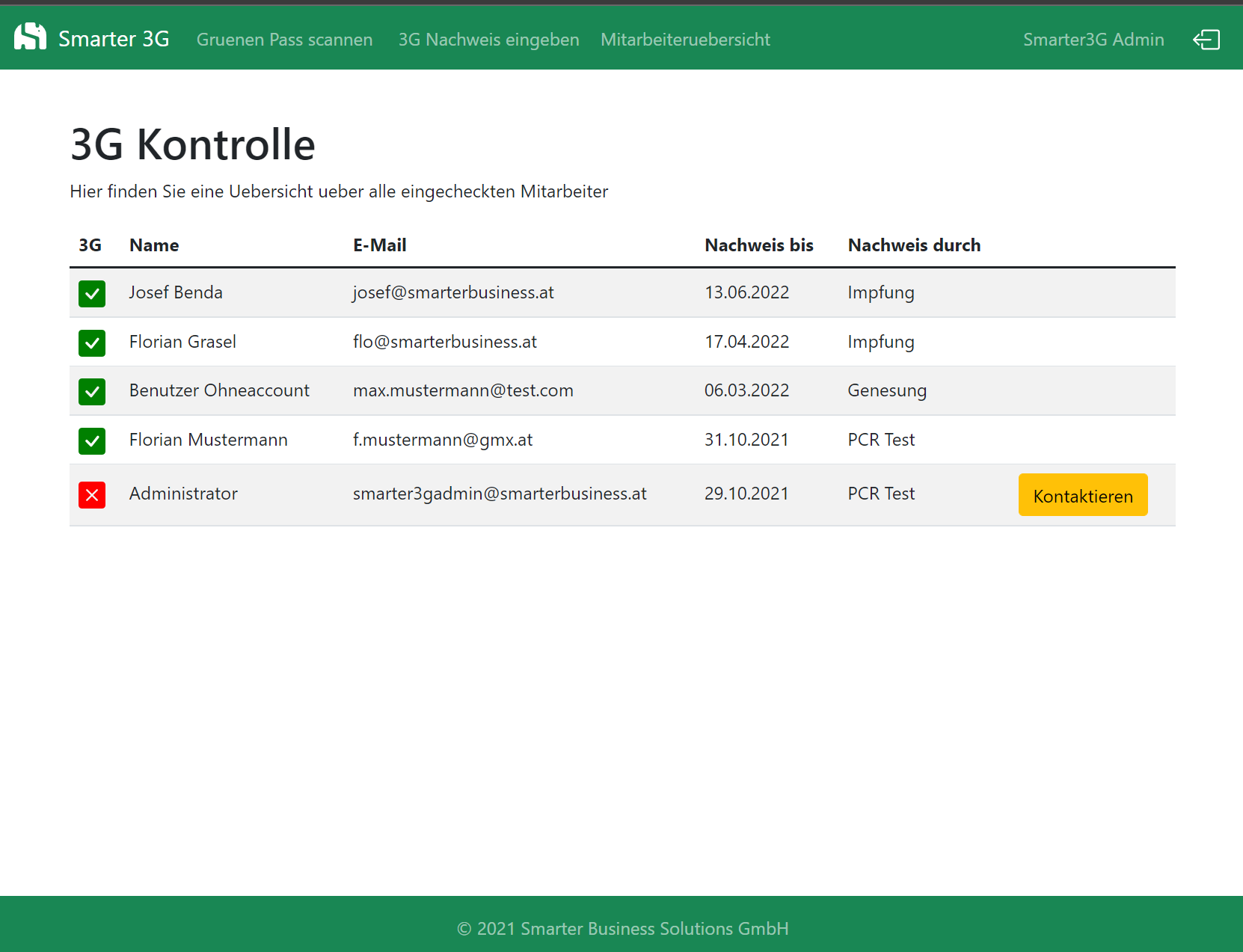This screenshot has width=1243, height=952.
Task: Click Smarter3G Admin user link
Action: click(1093, 40)
